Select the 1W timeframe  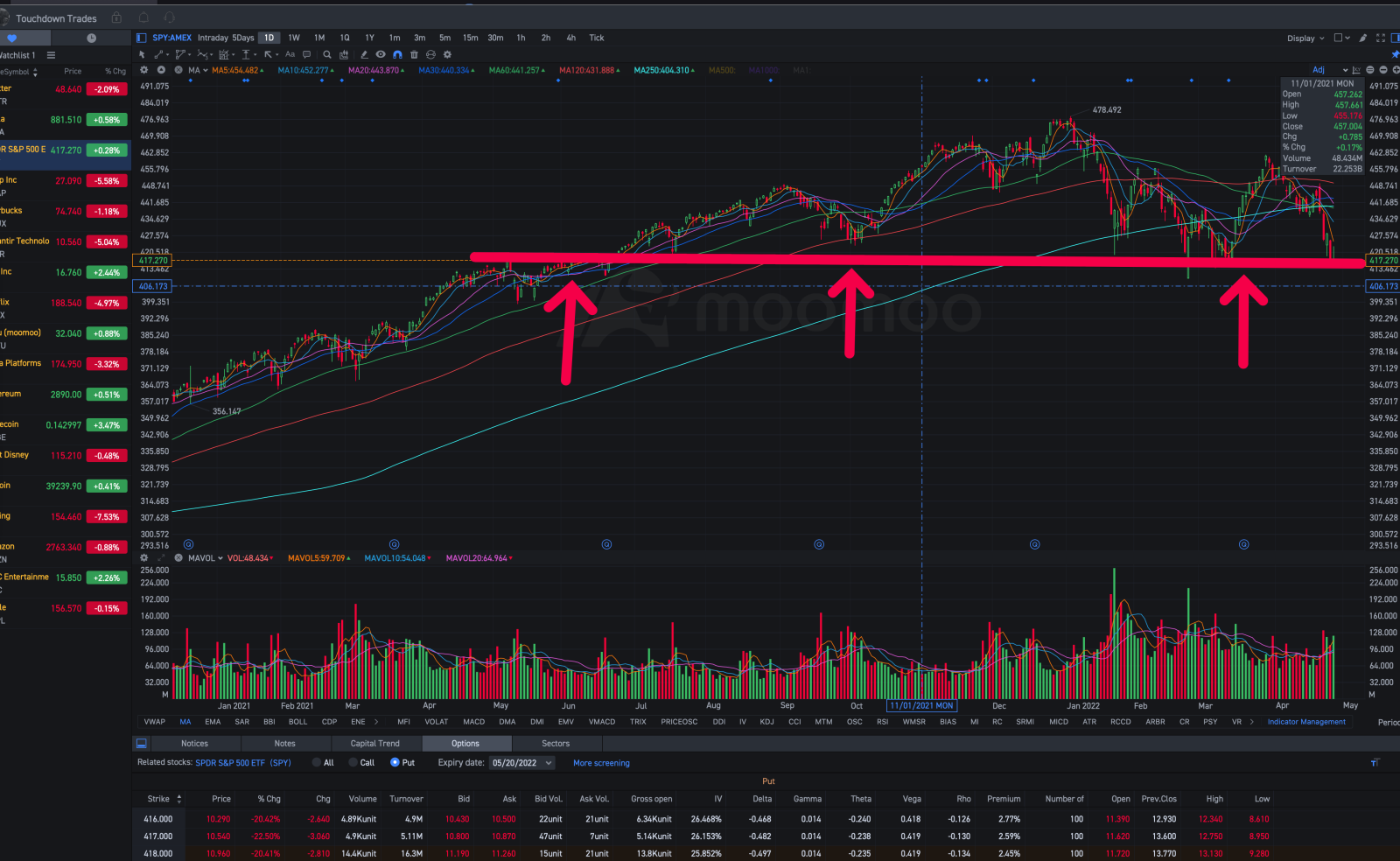(294, 38)
